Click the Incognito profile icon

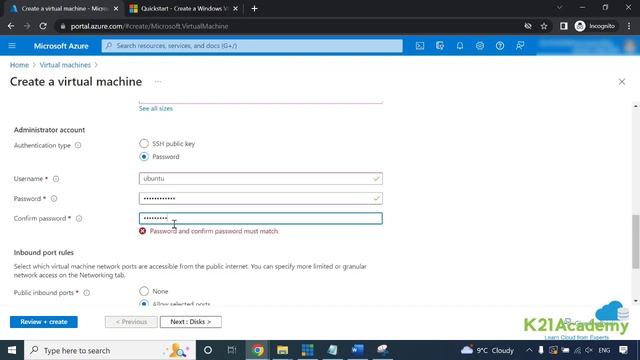click(580, 26)
